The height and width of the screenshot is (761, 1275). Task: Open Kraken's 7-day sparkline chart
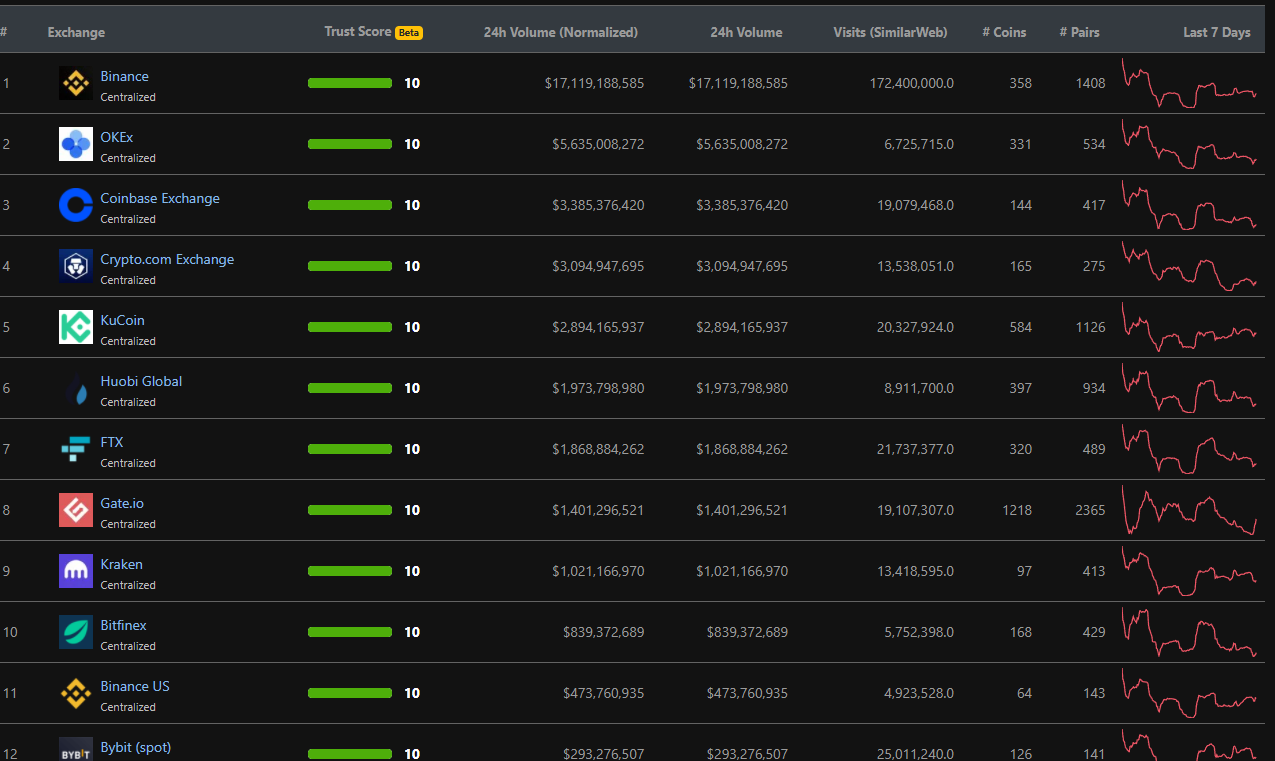click(1189, 571)
